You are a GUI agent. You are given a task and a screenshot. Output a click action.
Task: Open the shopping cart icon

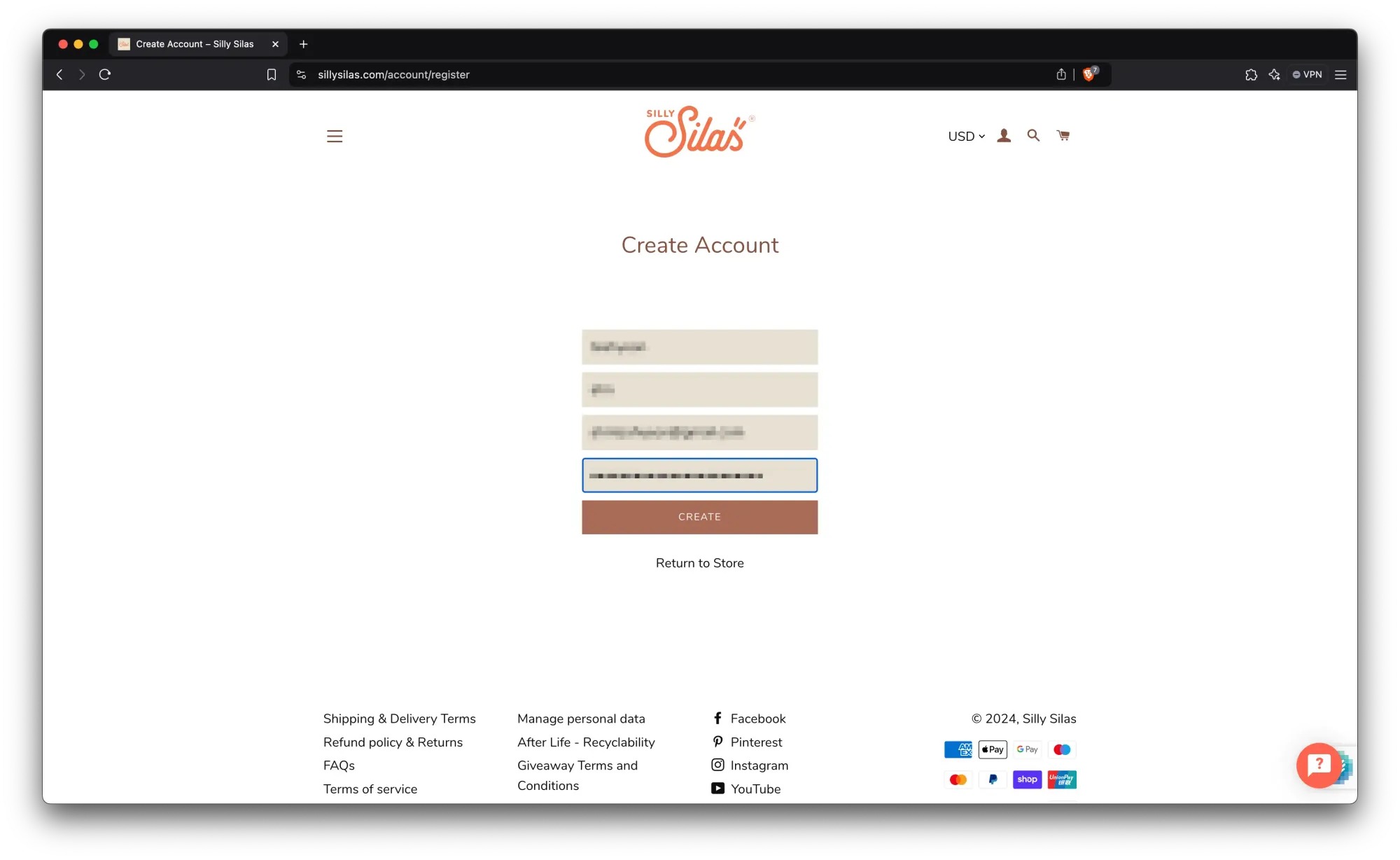tap(1063, 135)
